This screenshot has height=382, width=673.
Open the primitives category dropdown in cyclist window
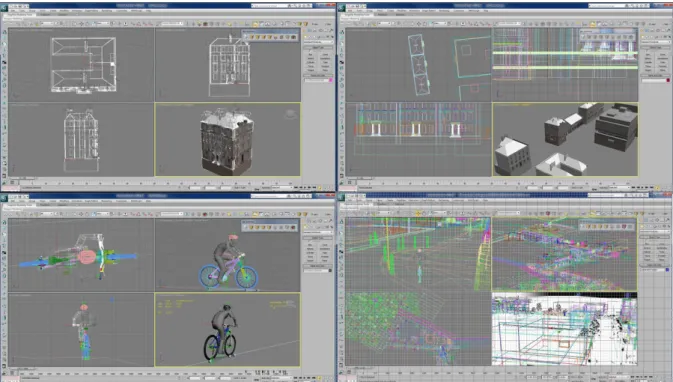[x=318, y=232]
